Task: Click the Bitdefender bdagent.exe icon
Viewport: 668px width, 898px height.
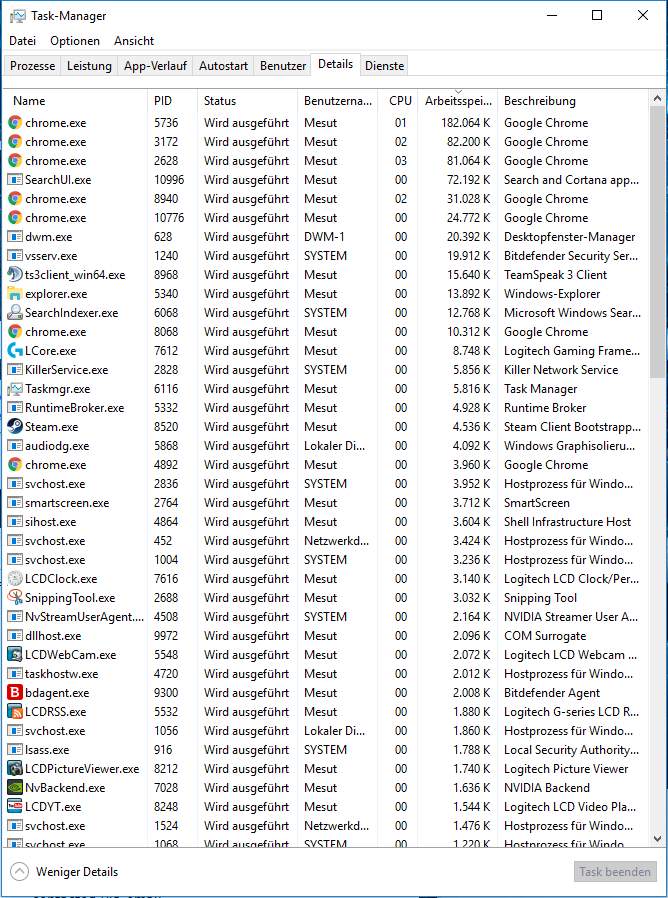Action: click(15, 692)
